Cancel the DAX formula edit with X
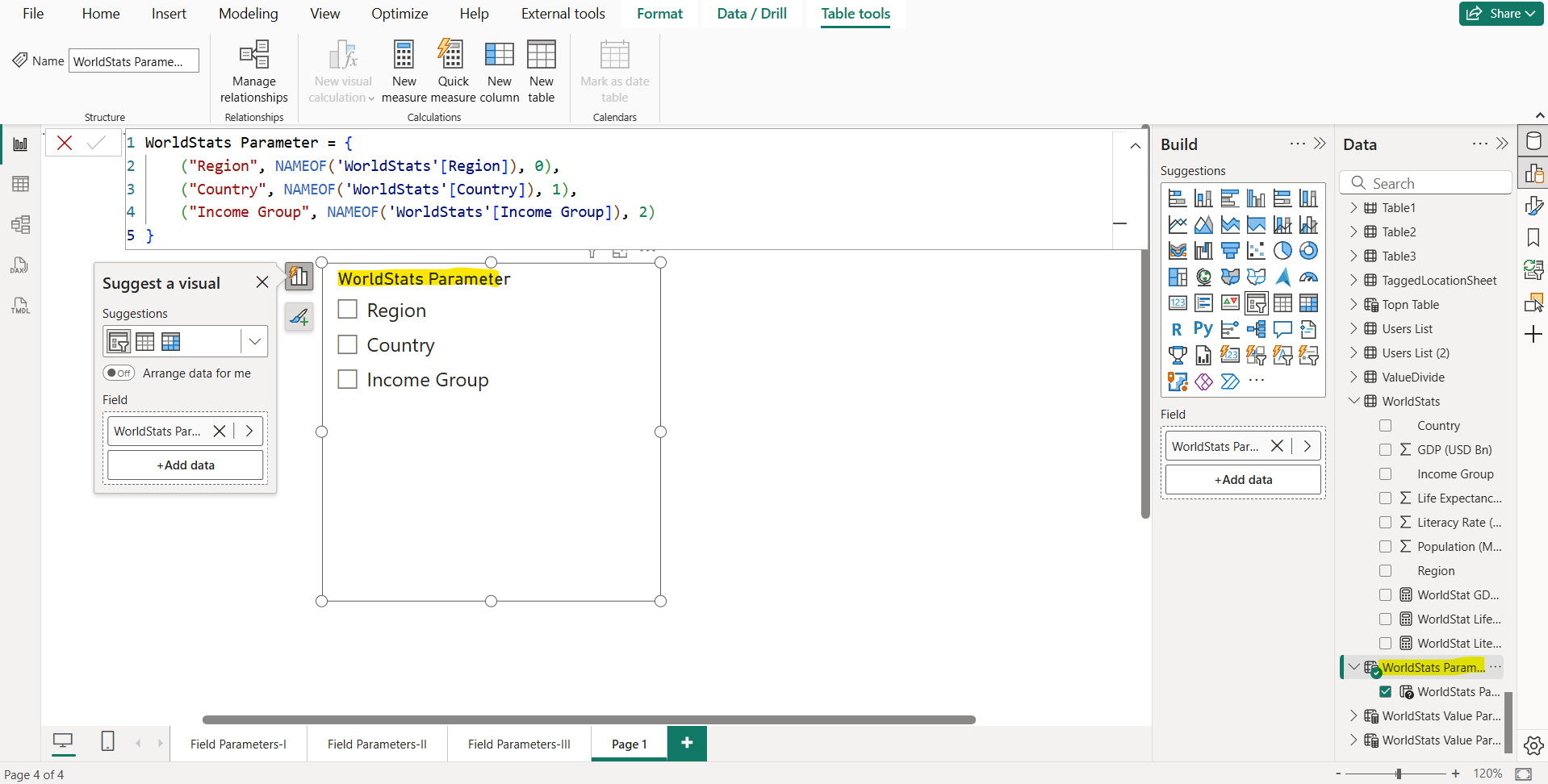 click(x=65, y=143)
